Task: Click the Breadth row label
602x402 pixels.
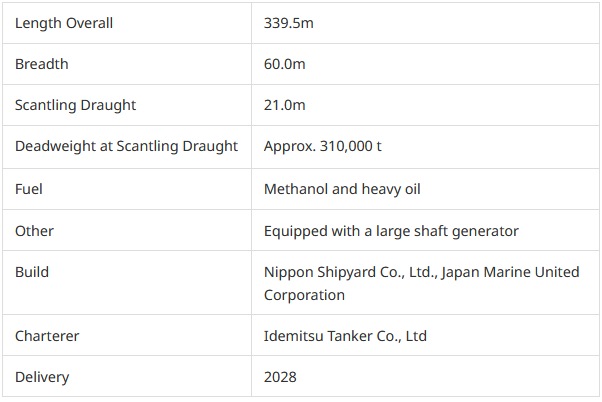Action: (x=42, y=64)
